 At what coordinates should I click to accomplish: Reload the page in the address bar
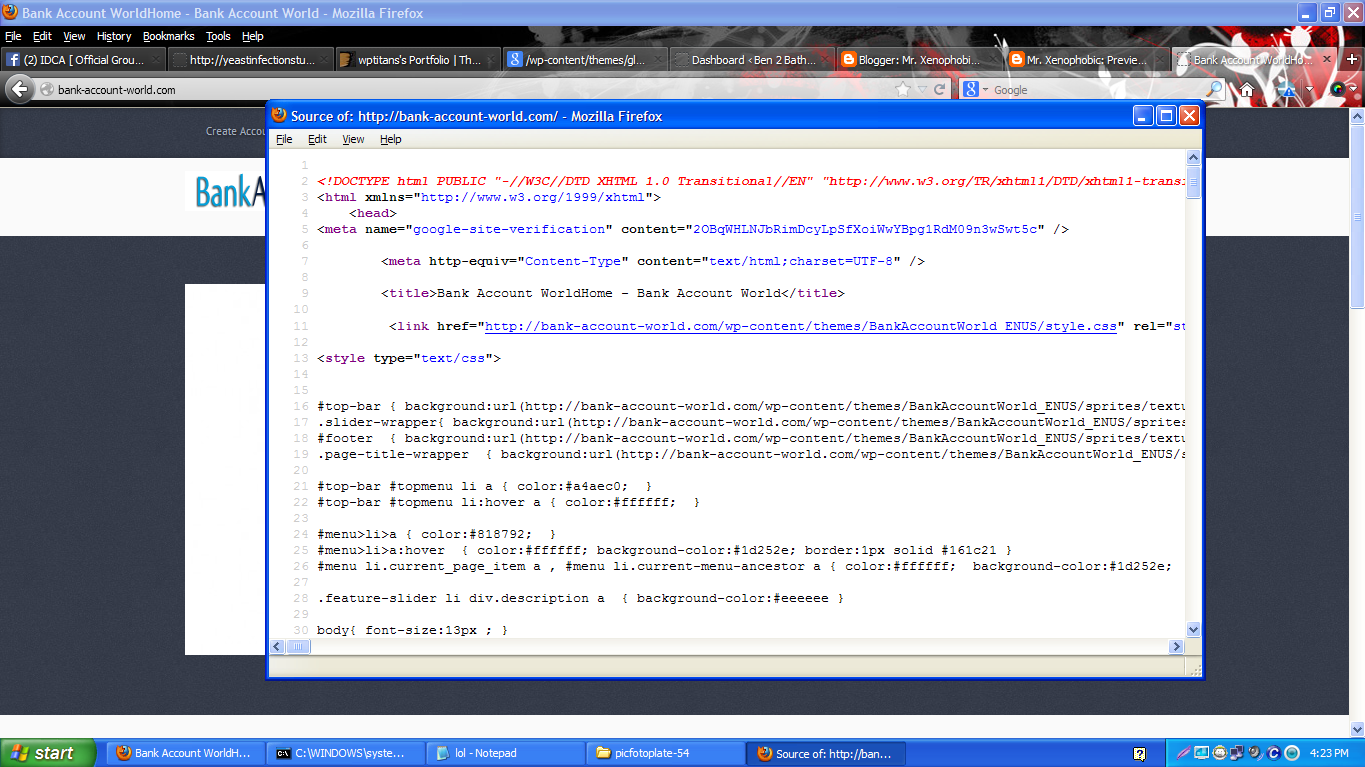940,89
